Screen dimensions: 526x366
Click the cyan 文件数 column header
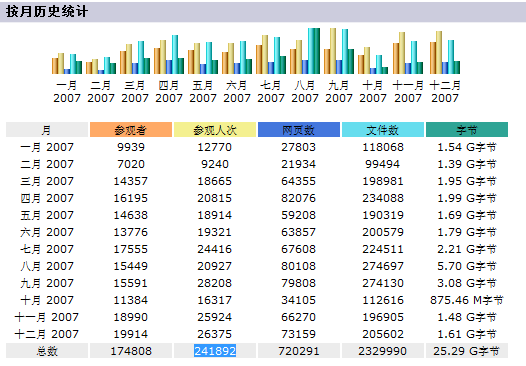383,130
